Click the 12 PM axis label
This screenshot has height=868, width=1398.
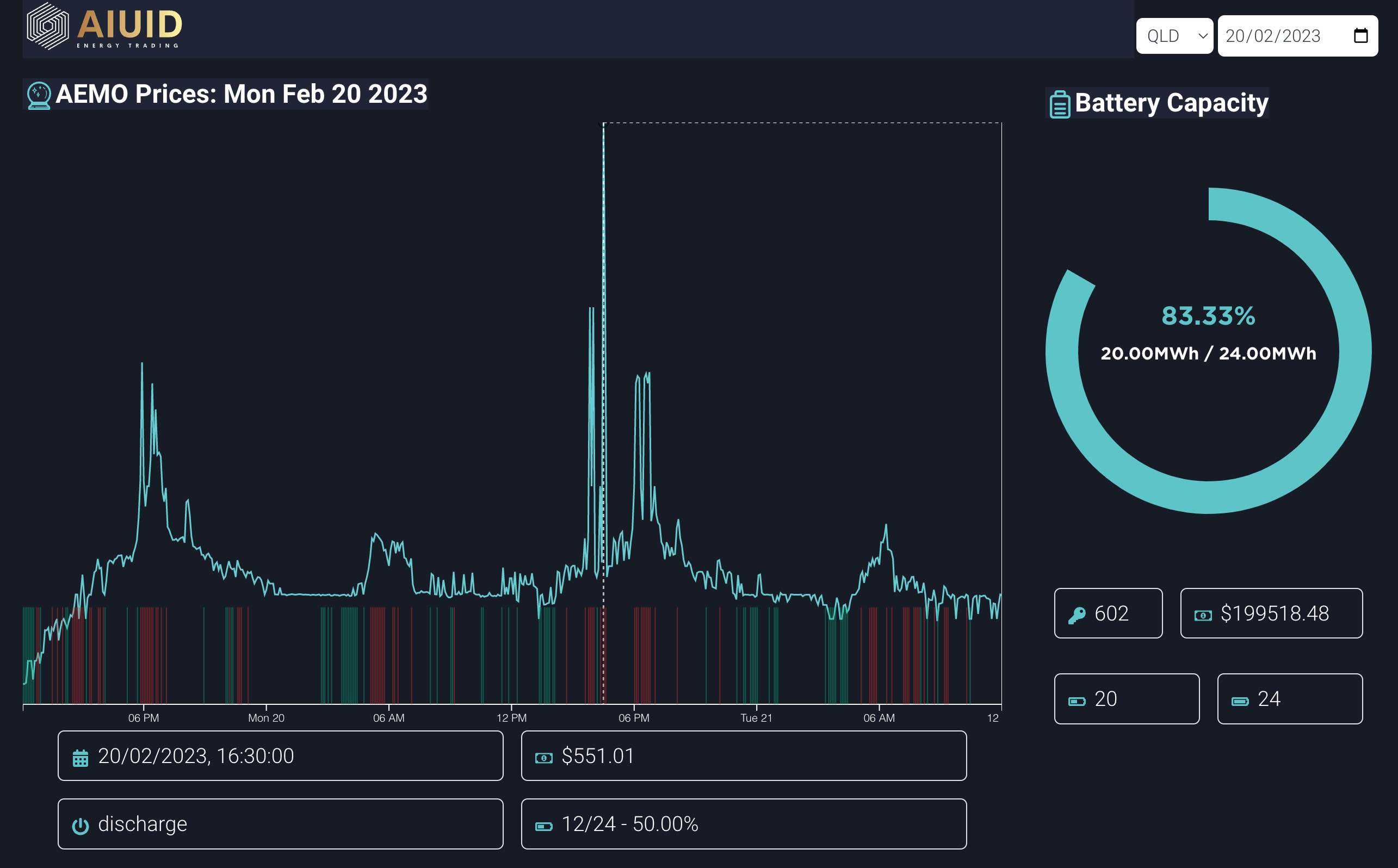coord(511,717)
